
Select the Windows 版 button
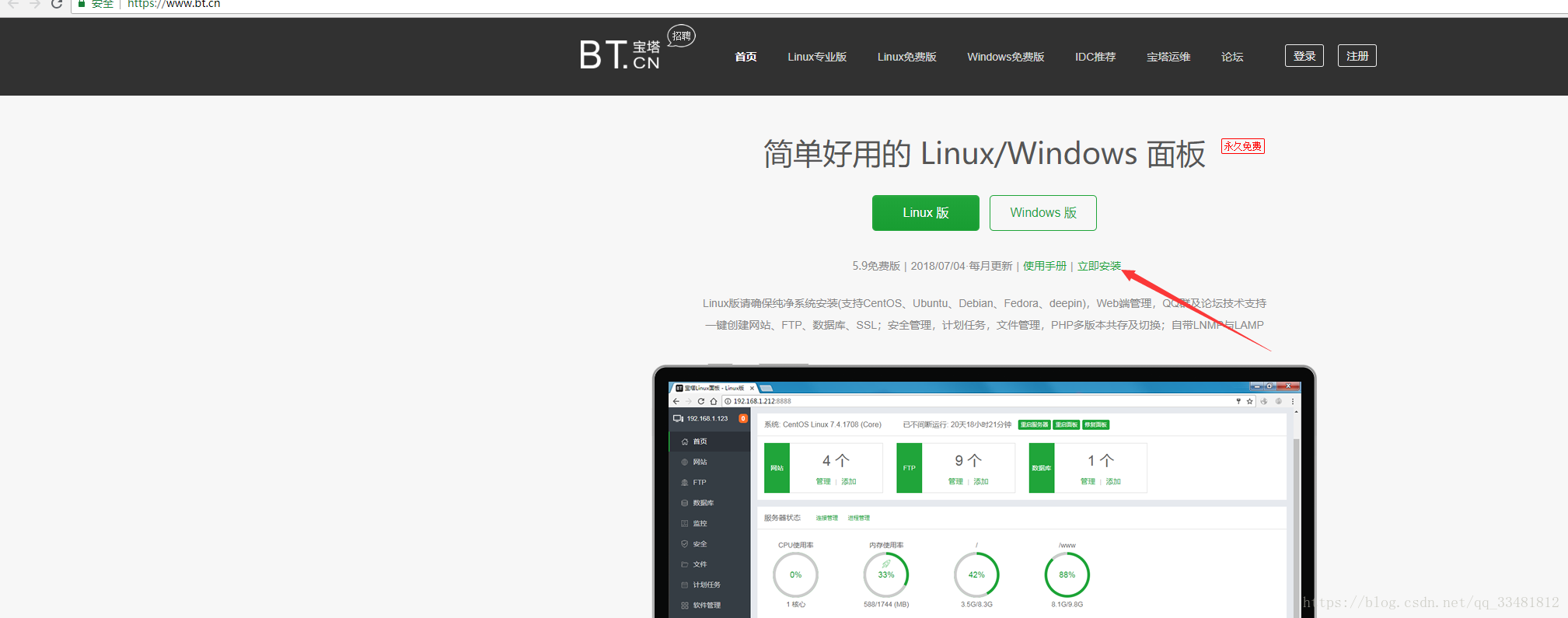pos(1043,213)
